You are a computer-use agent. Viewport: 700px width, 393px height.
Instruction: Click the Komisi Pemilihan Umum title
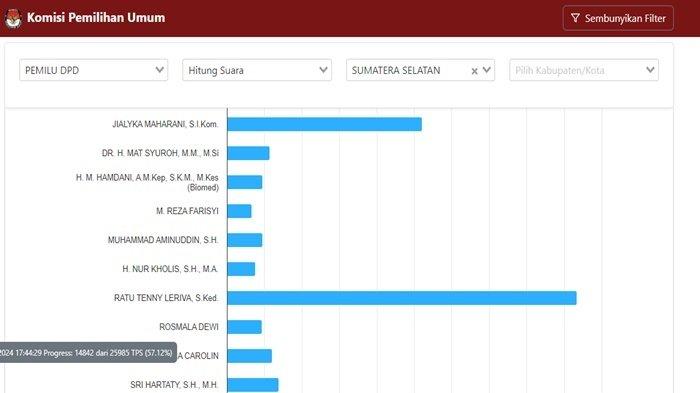click(x=96, y=18)
